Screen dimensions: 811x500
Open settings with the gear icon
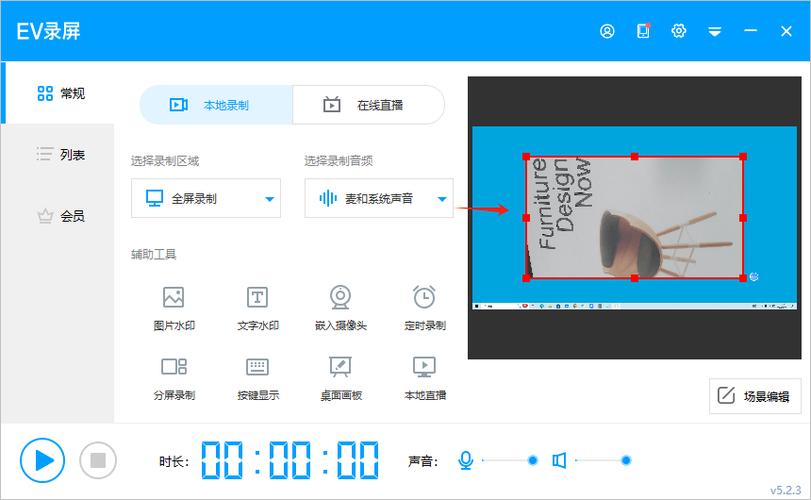[679, 31]
